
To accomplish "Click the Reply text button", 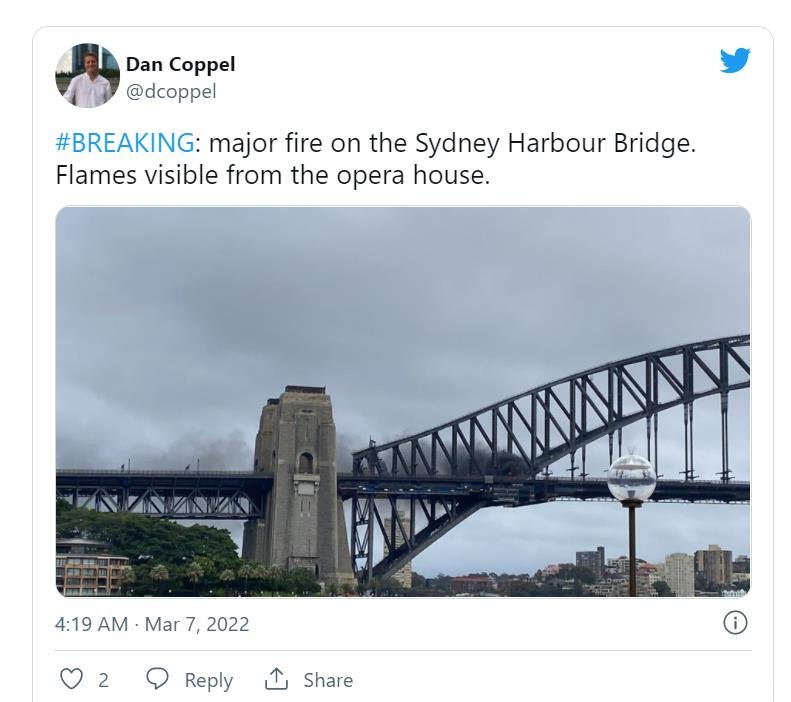I will pyautogui.click(x=208, y=680).
